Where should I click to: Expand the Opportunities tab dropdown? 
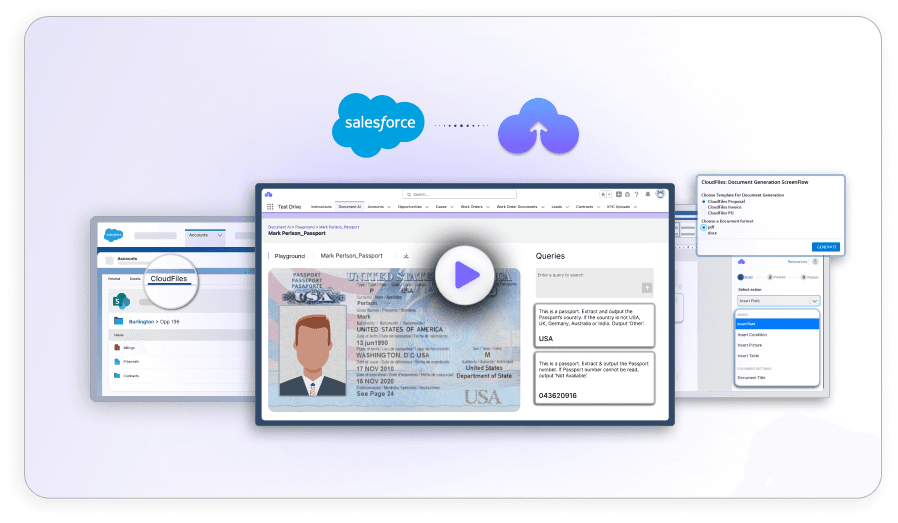[427, 207]
